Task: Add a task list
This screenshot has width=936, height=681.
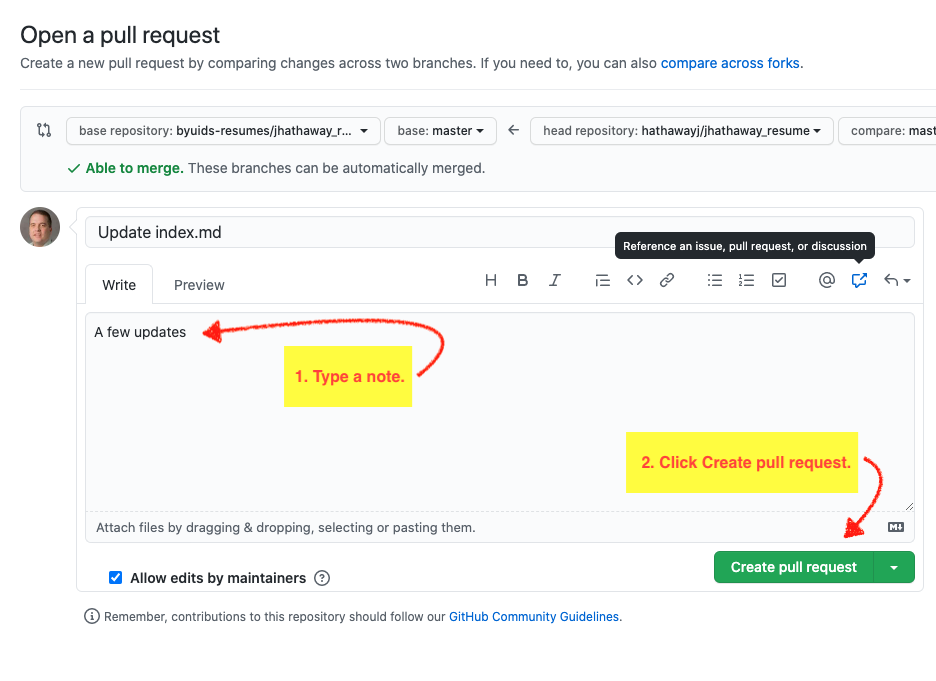Action: [779, 281]
